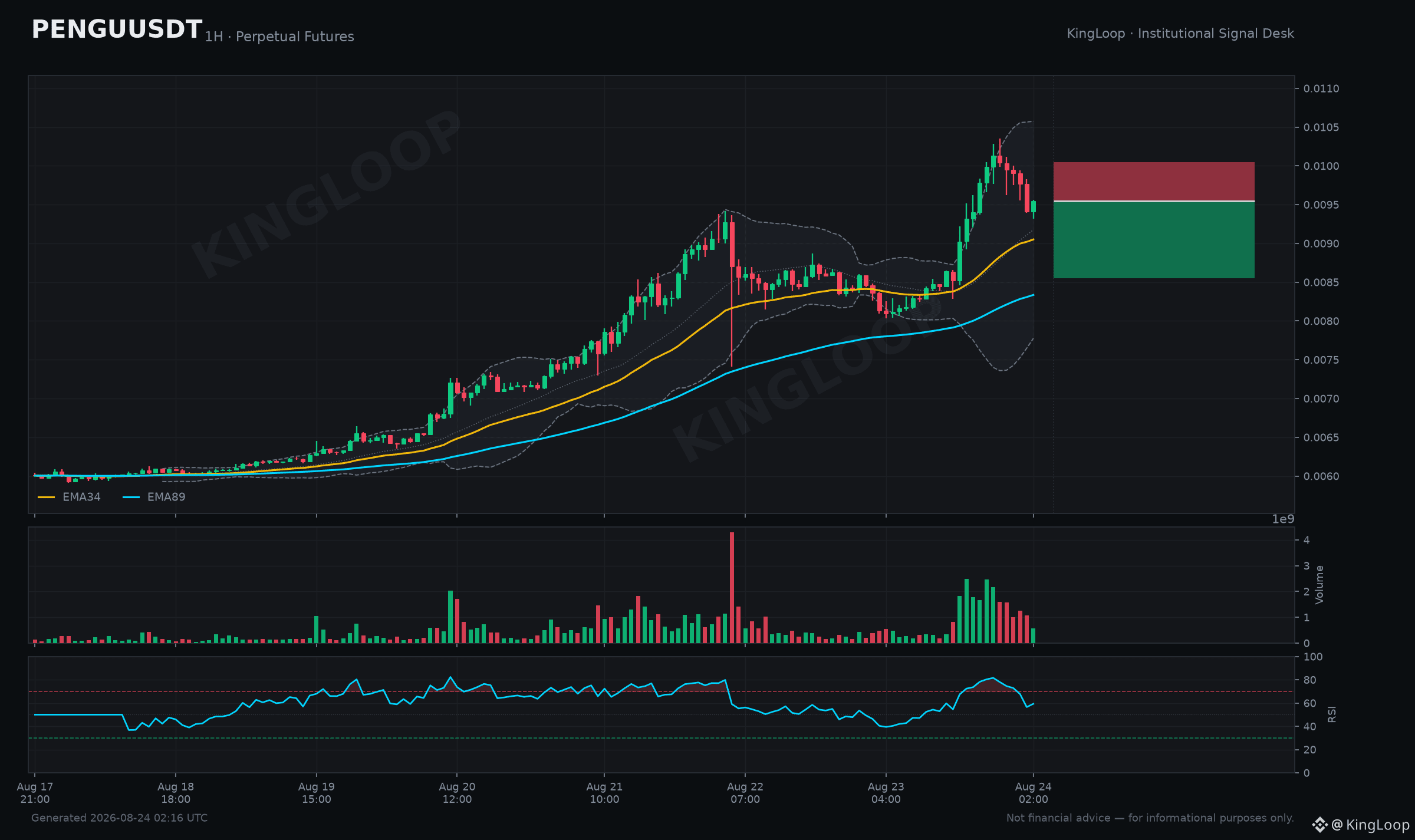Click the 0.0085 price axis label
1415x840 pixels.
coord(1321,282)
